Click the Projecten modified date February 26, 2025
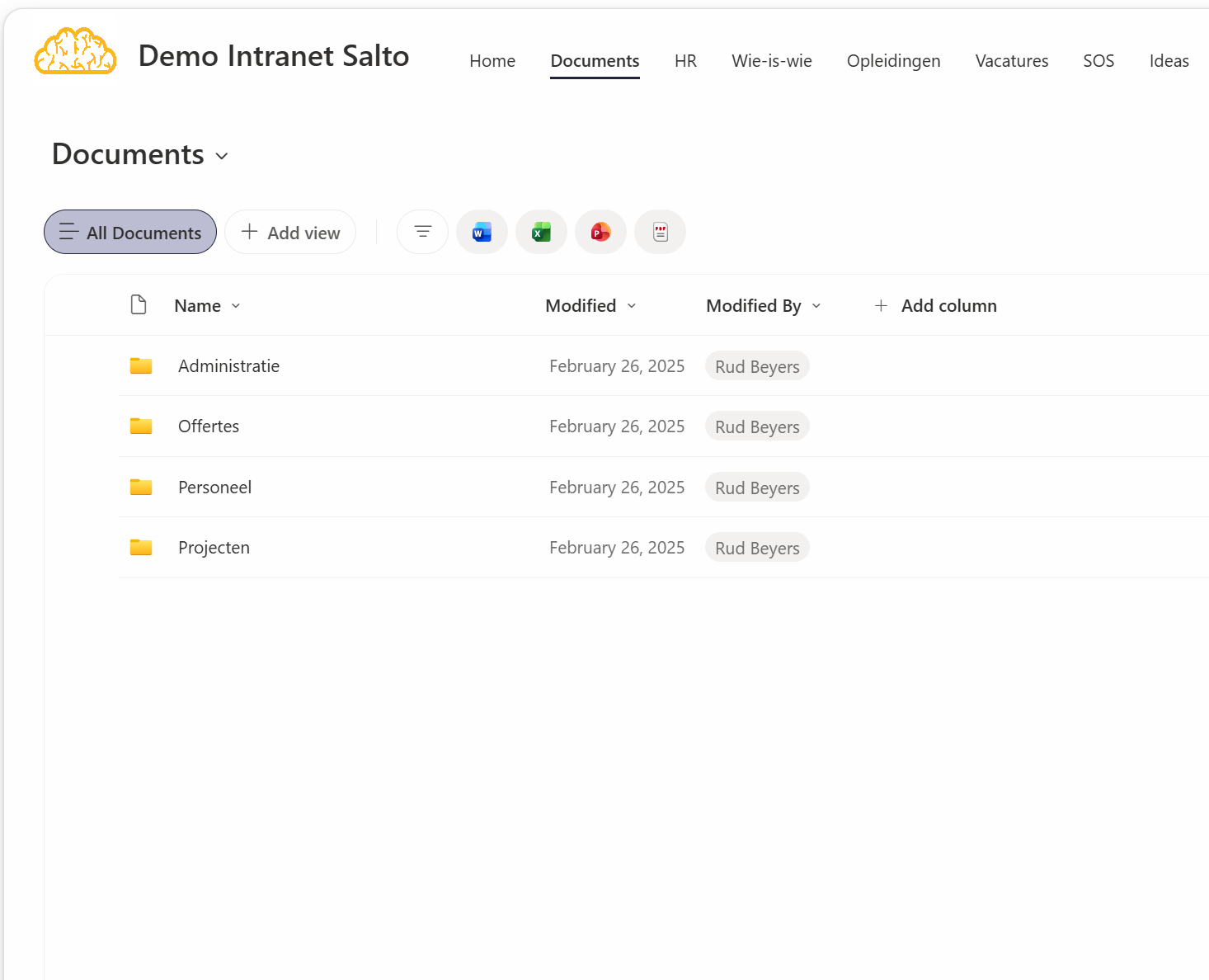This screenshot has width=1209, height=980. coord(617,548)
